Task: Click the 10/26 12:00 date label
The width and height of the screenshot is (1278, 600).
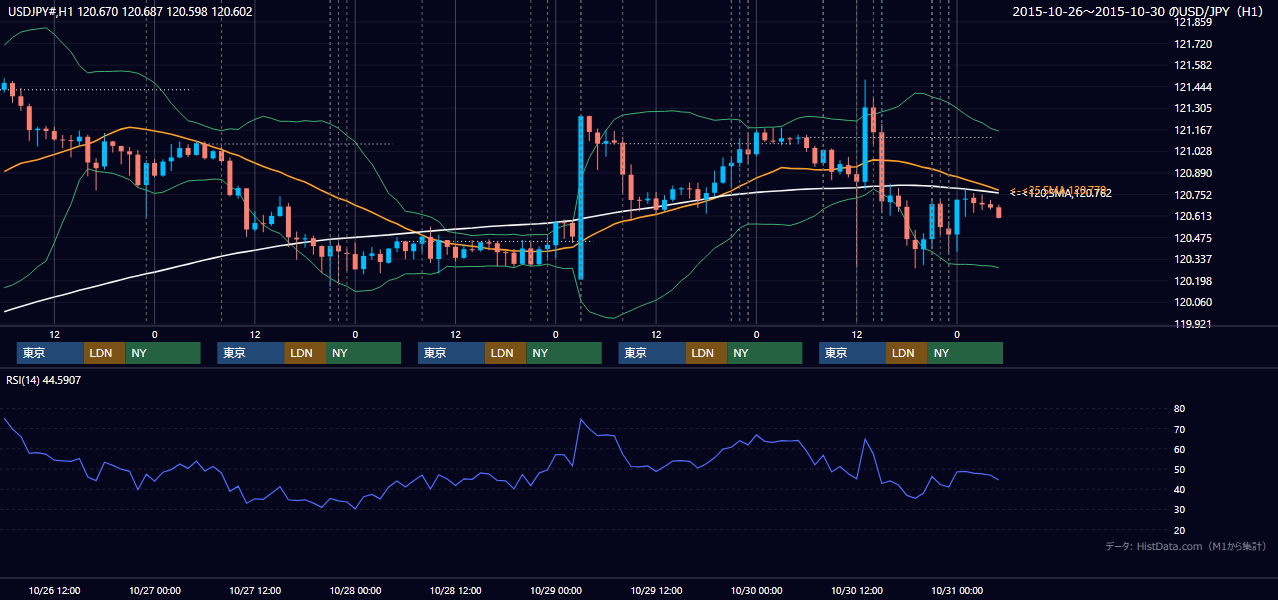Action: 55,590
